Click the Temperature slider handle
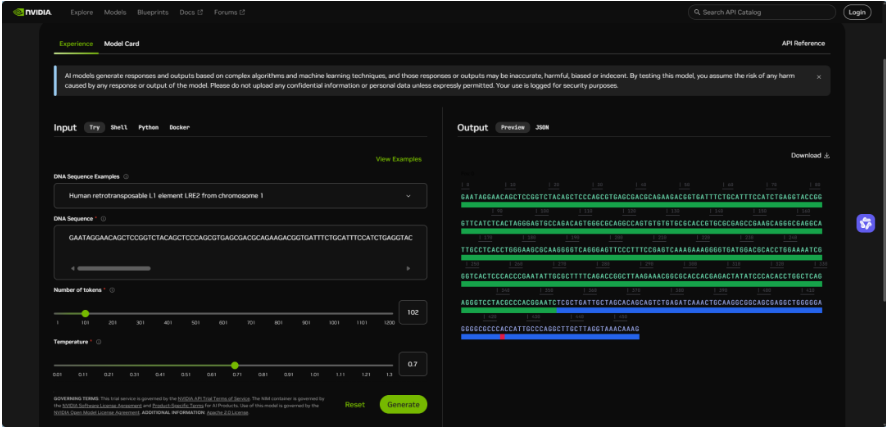The height and width of the screenshot is (427, 886). 235,365
